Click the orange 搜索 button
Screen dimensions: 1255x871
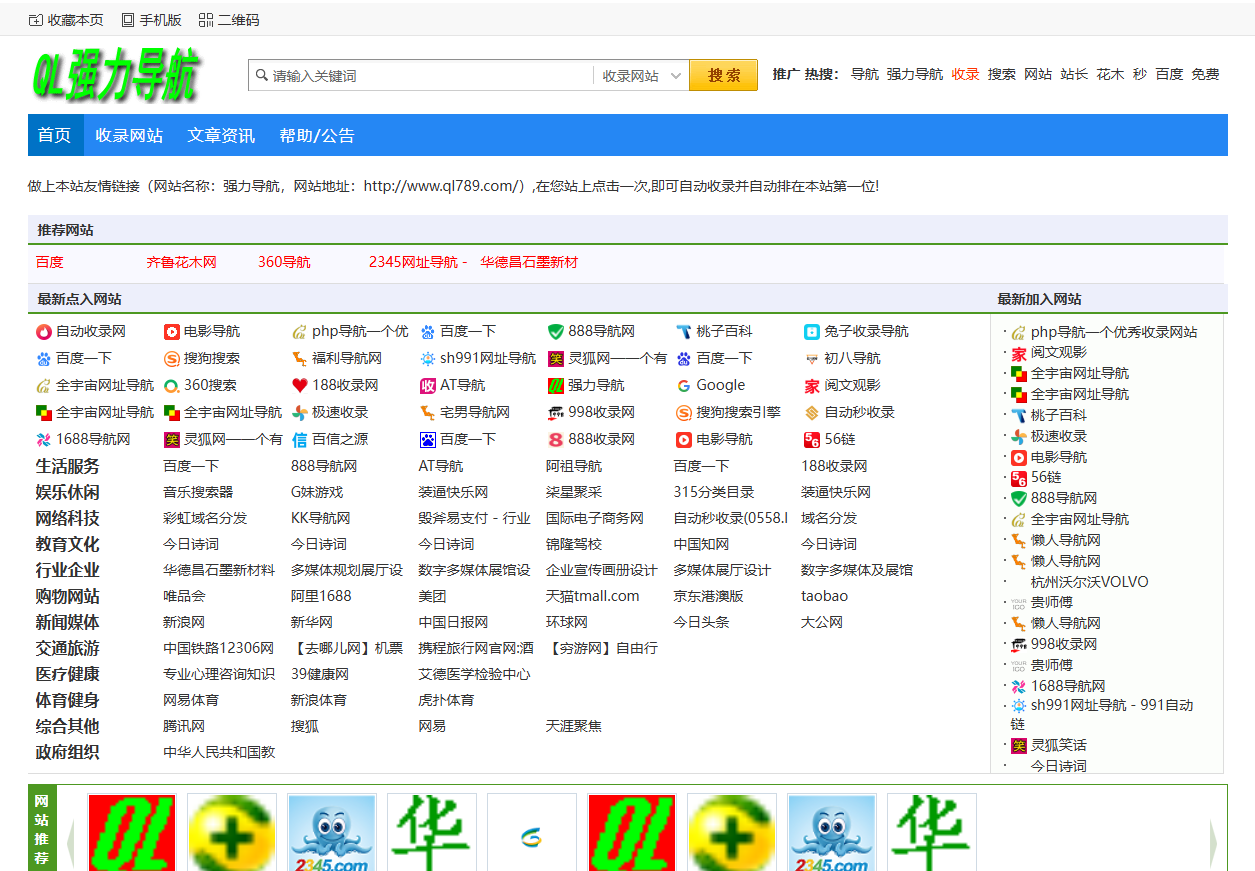pos(724,75)
